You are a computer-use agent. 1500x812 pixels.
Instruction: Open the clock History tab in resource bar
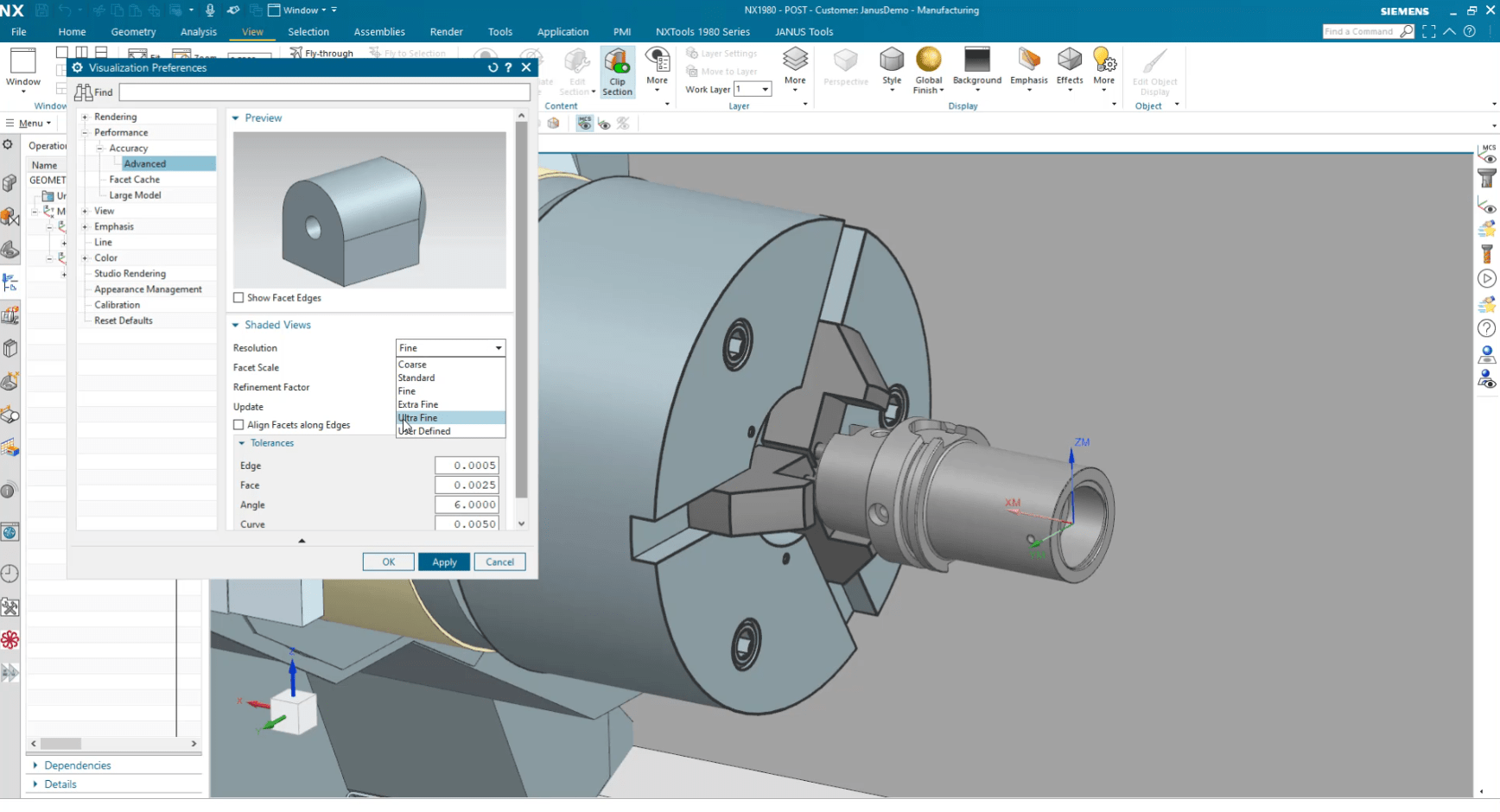(x=10, y=574)
